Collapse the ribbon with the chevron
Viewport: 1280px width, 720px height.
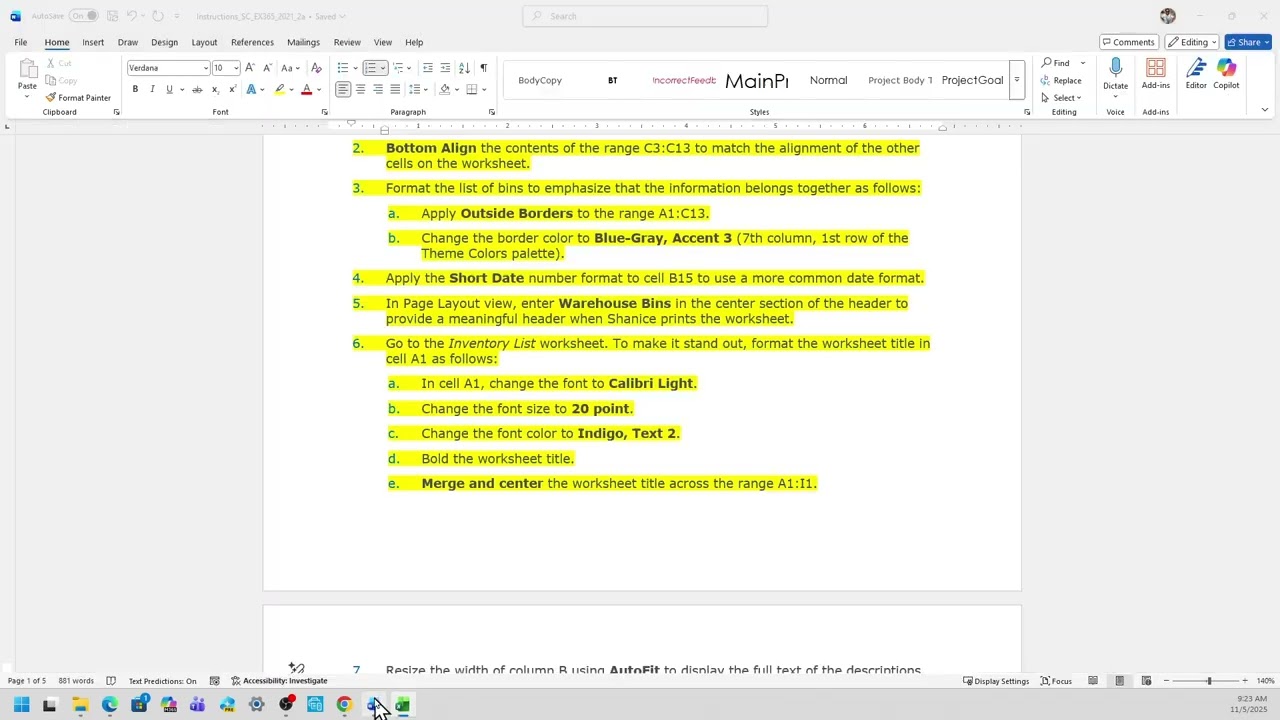point(1264,110)
